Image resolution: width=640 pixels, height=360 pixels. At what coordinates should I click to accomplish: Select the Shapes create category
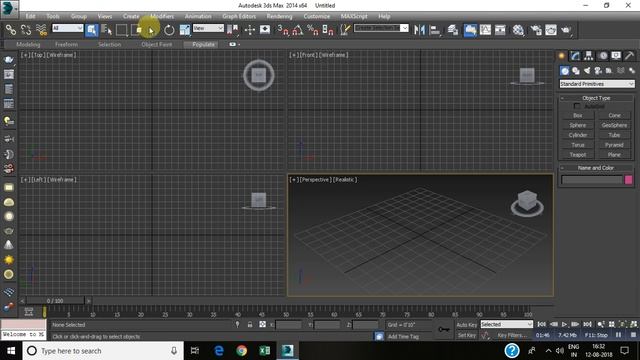[576, 71]
